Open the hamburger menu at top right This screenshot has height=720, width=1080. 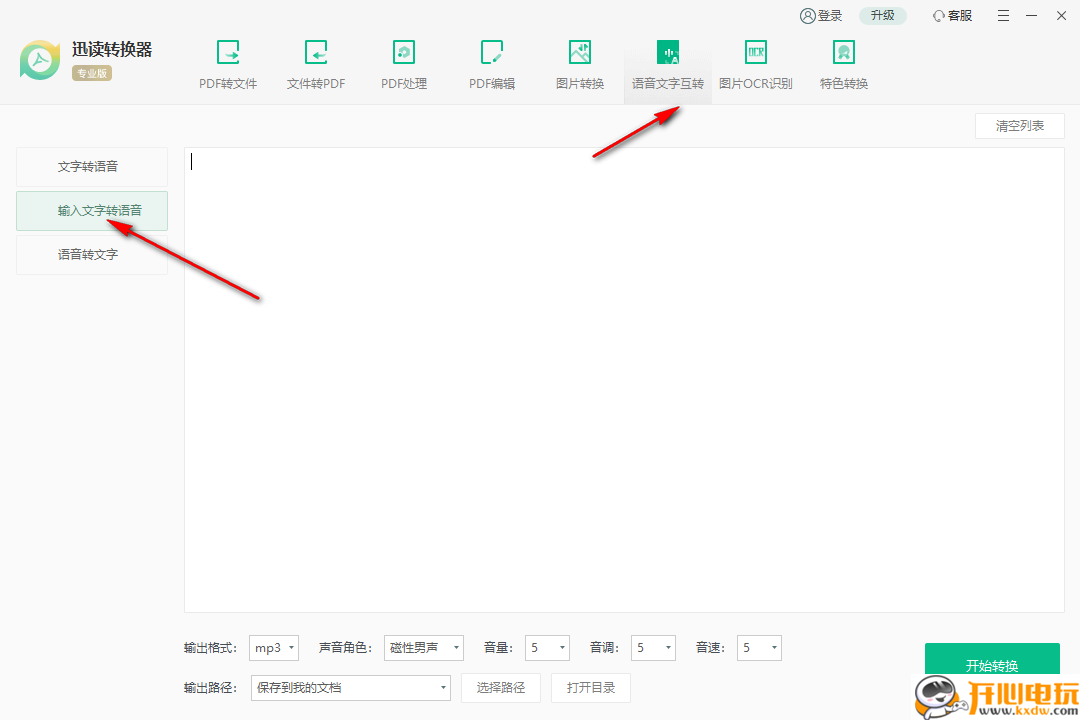1003,15
